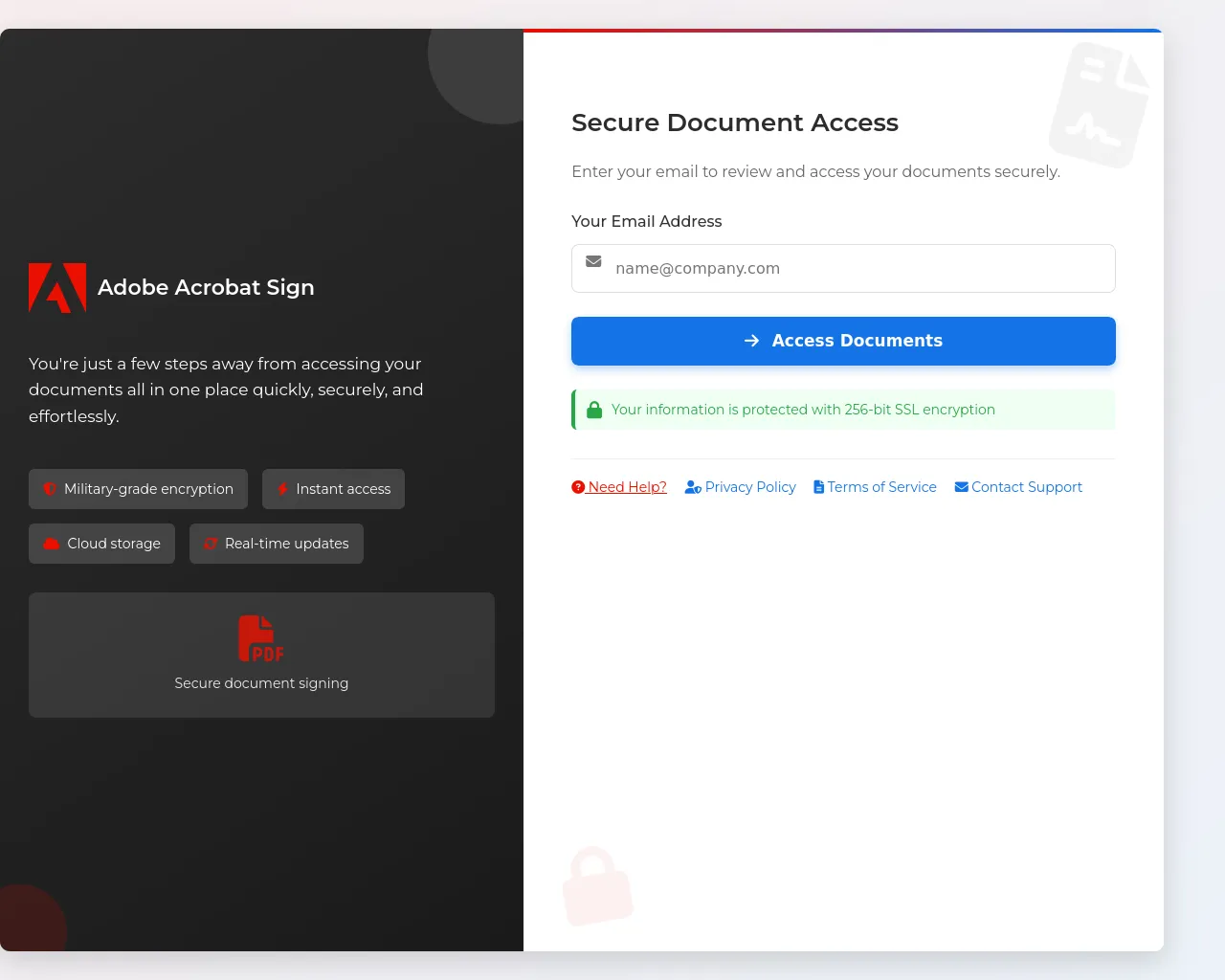
Task: Click the Secure Document Access heading
Action: coord(735,122)
